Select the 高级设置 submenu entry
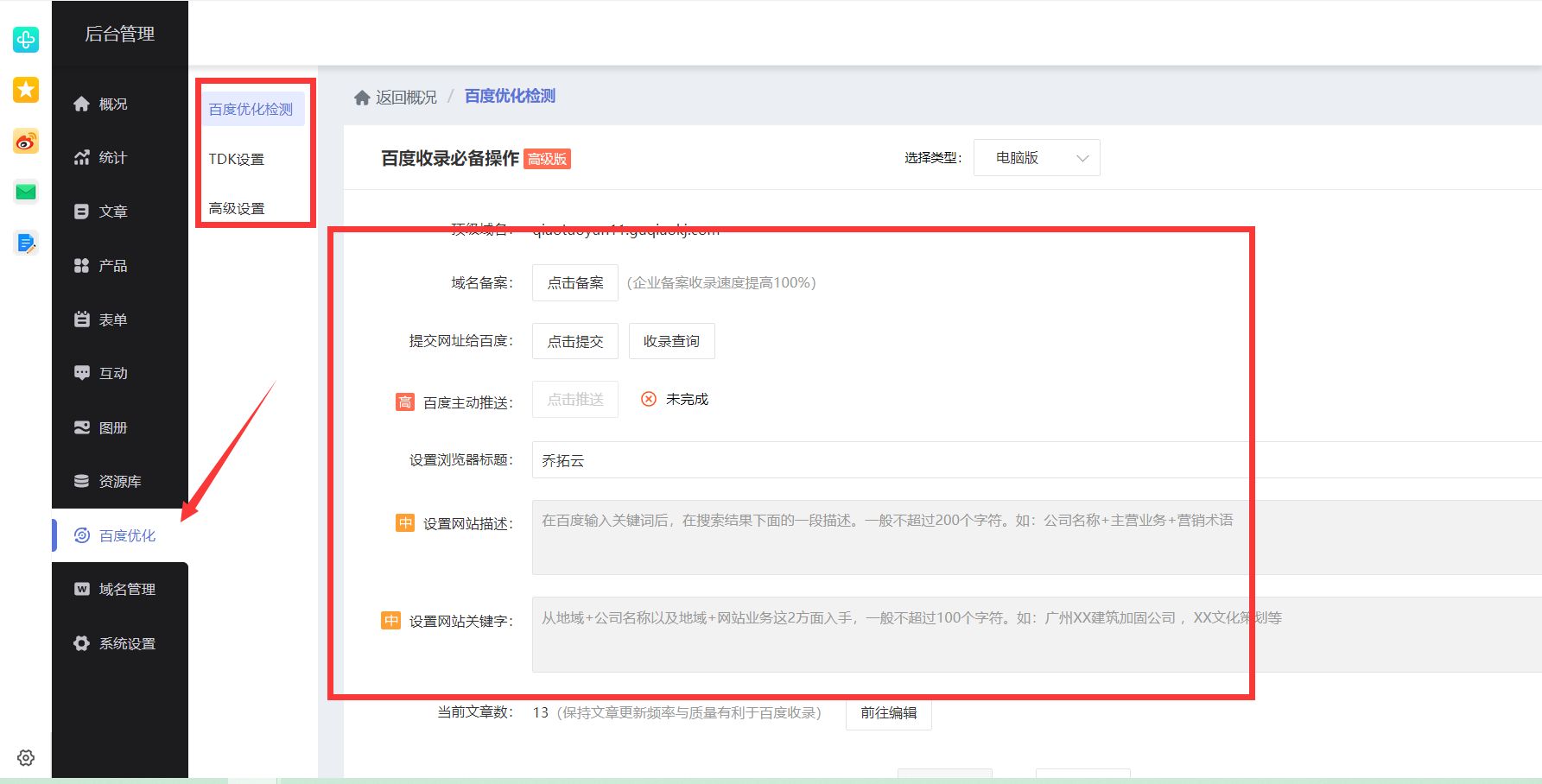The width and height of the screenshot is (1542, 784). point(236,207)
